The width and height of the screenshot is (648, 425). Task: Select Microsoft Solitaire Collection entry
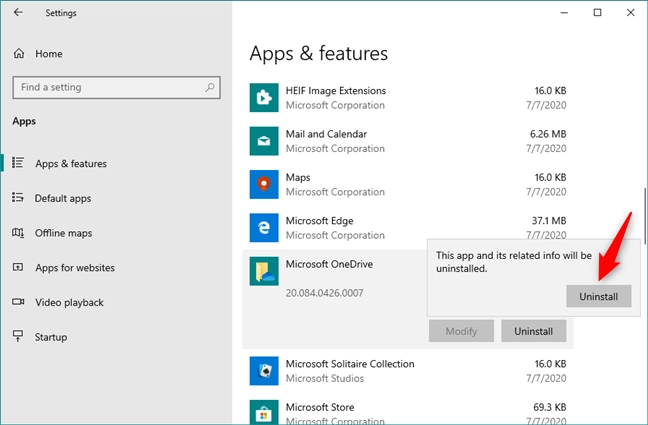click(407, 371)
